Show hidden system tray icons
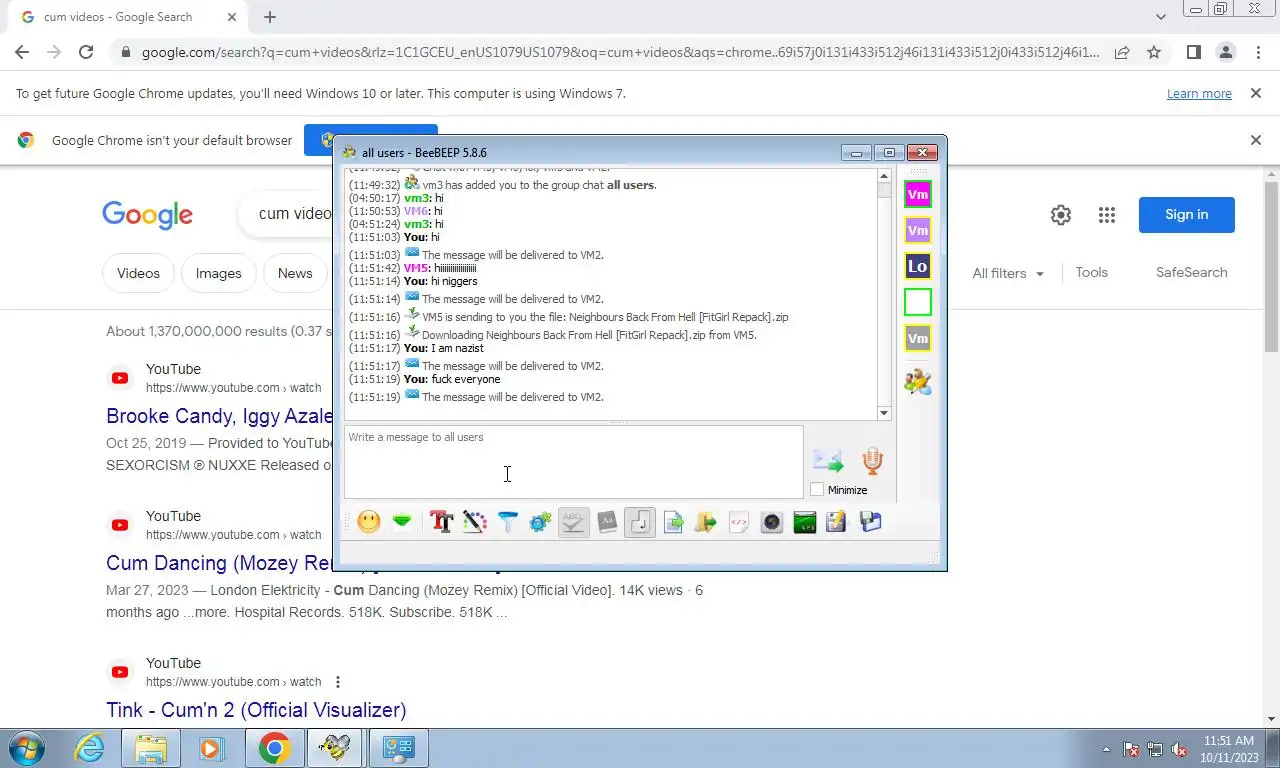Screen dimensions: 1280x768 [1106, 749]
